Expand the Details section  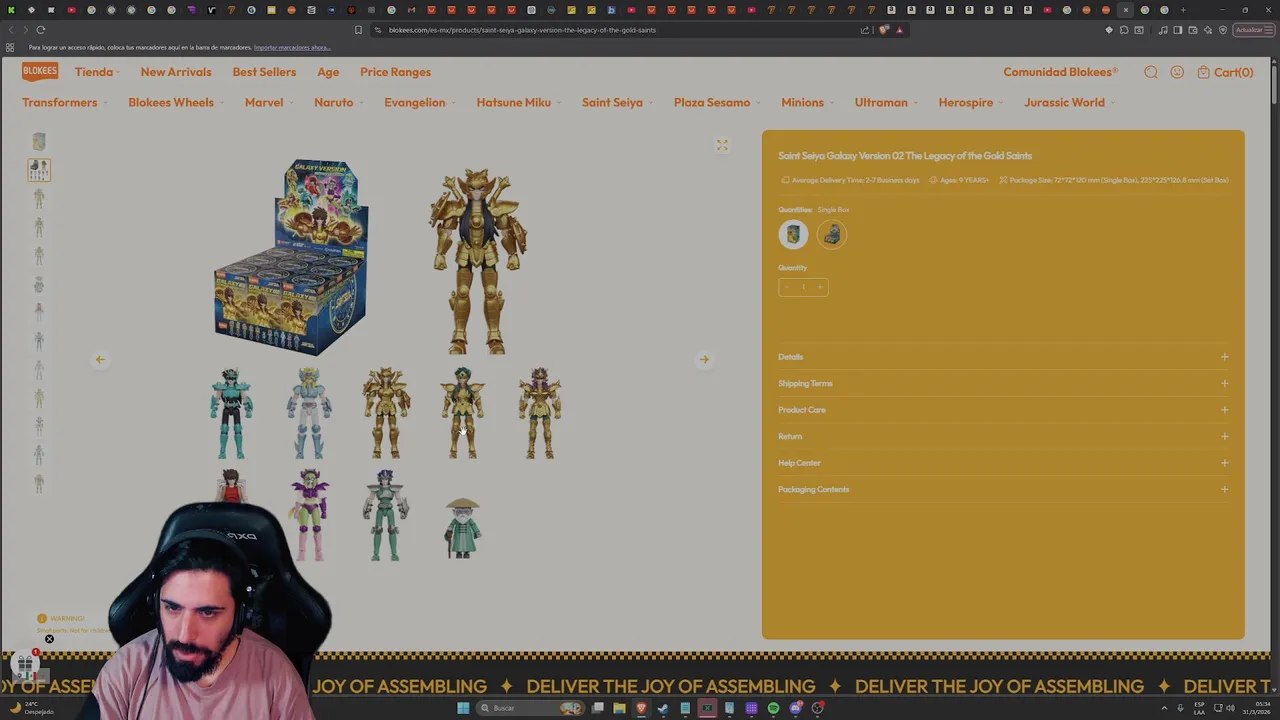[1003, 357]
